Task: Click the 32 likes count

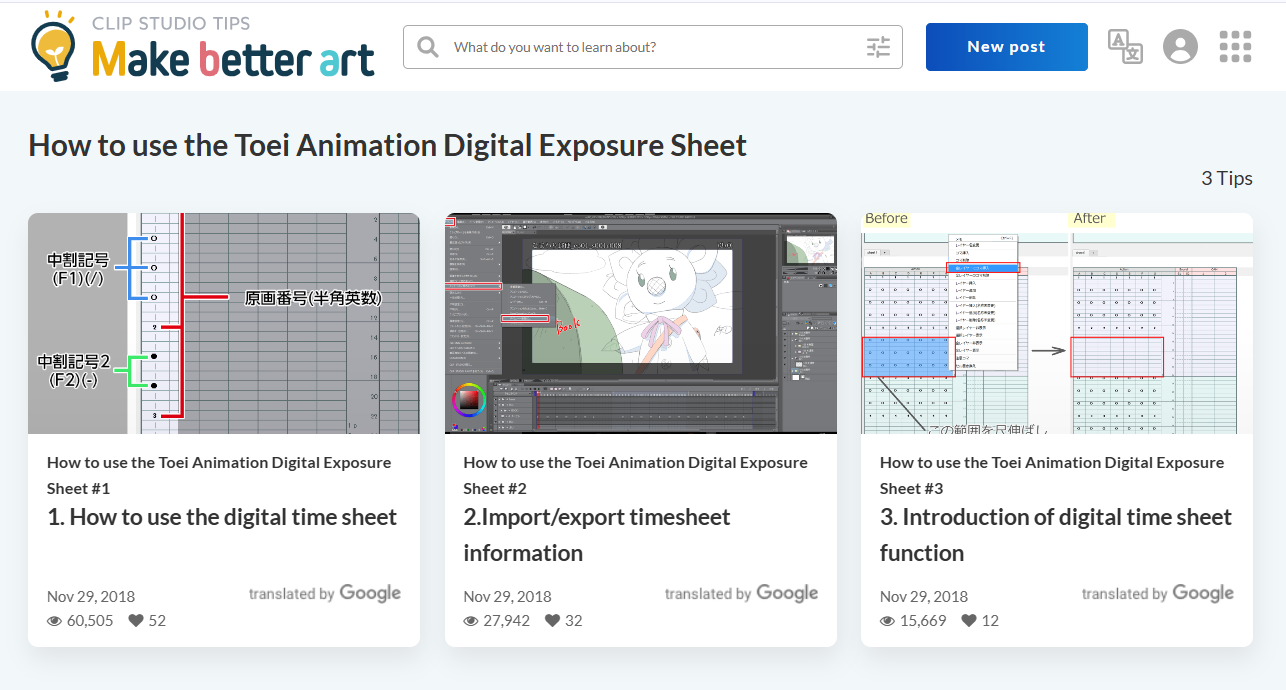Action: (574, 620)
